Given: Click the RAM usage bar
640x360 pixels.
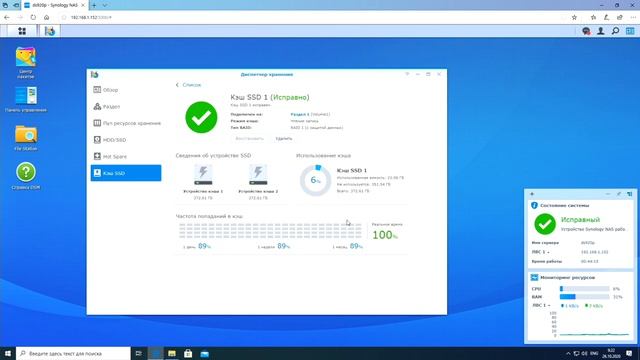Looking at the screenshot, I should coord(584,297).
